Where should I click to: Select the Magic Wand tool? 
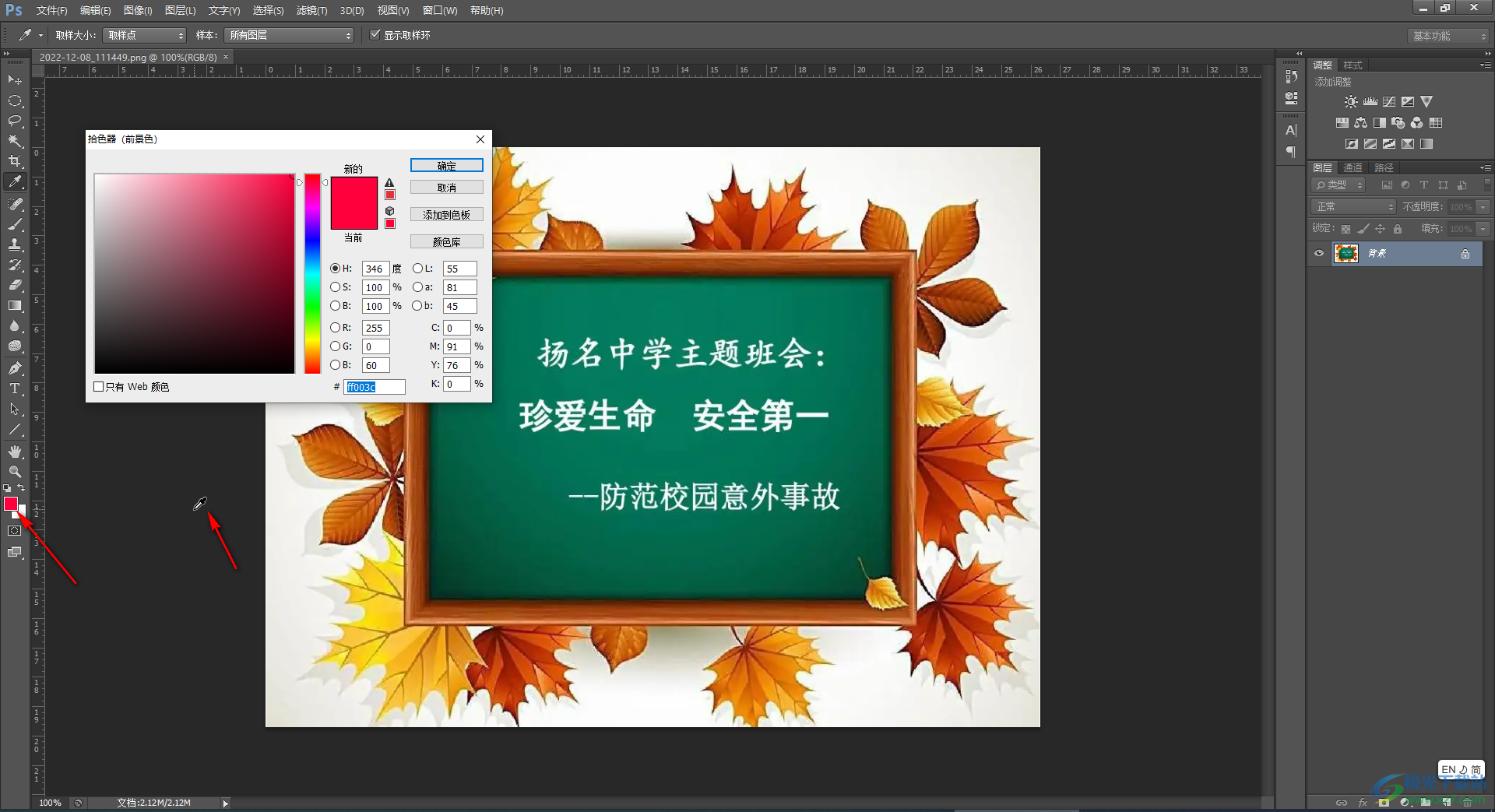point(14,141)
